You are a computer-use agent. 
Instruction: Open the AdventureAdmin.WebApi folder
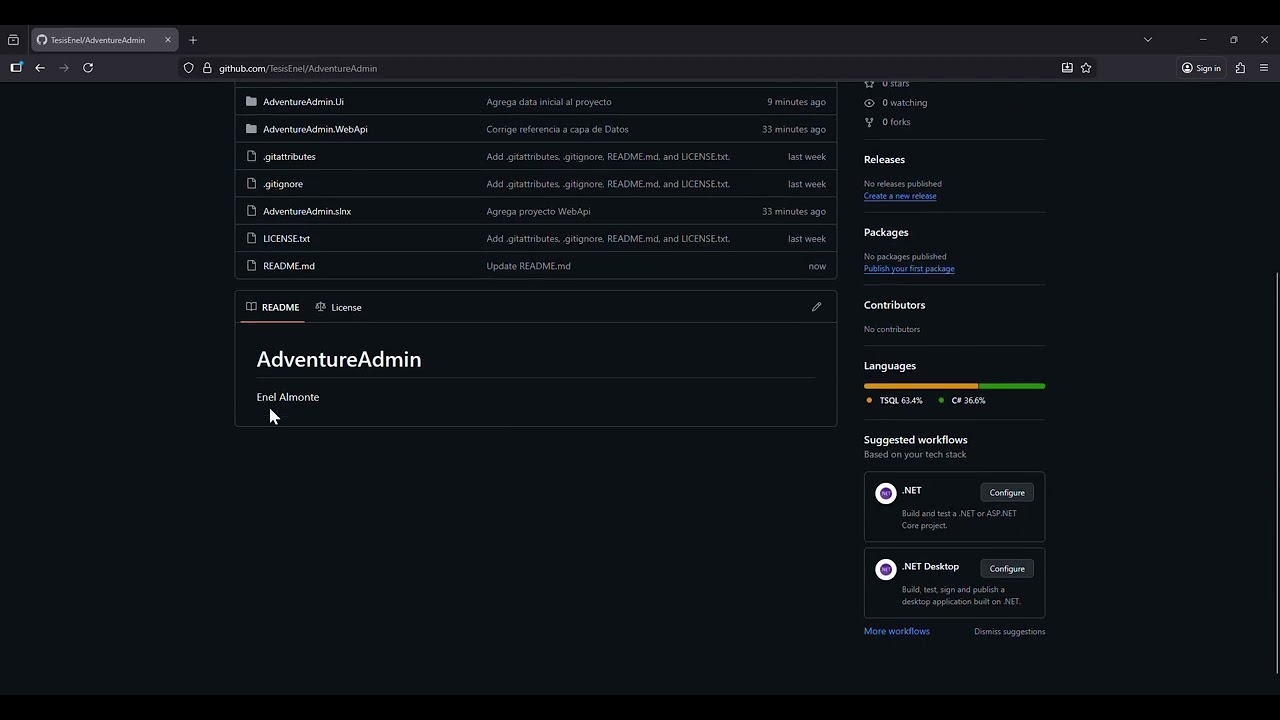tap(315, 129)
